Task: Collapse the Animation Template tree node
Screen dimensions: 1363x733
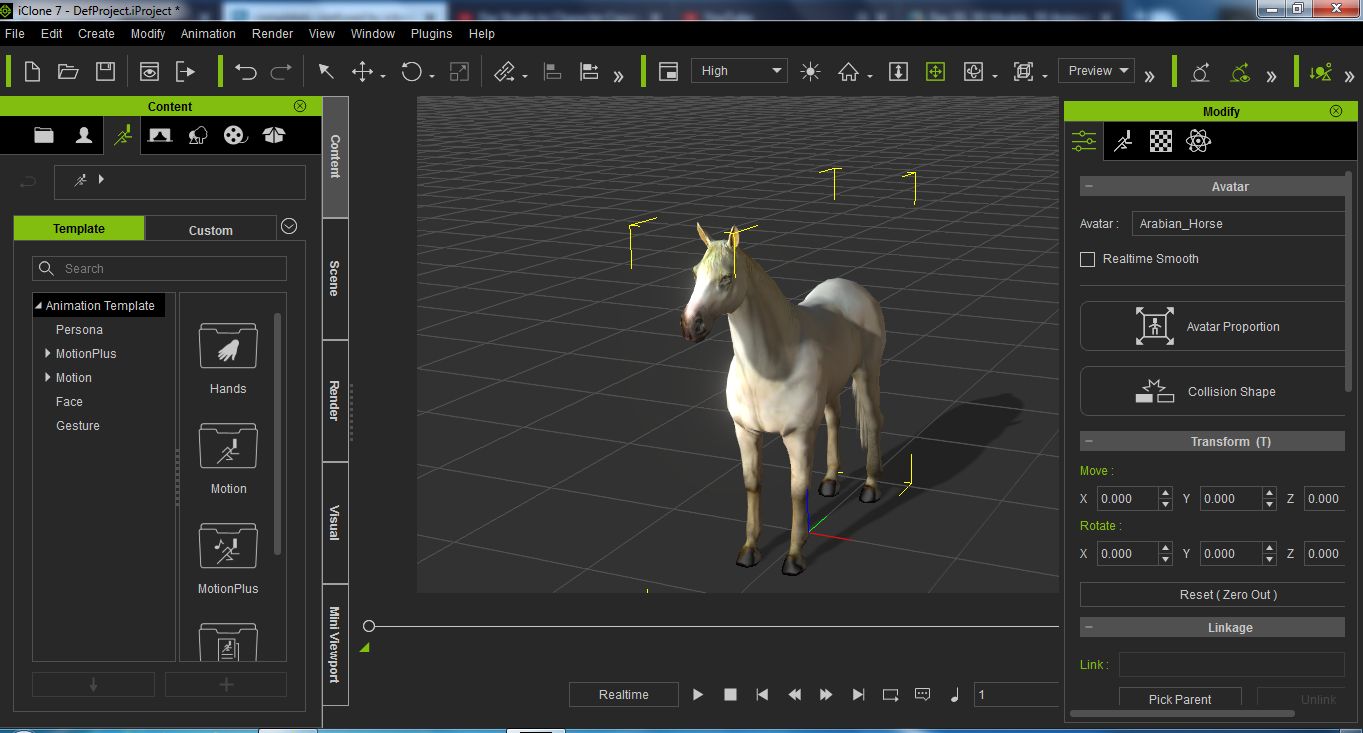Action: click(x=39, y=306)
